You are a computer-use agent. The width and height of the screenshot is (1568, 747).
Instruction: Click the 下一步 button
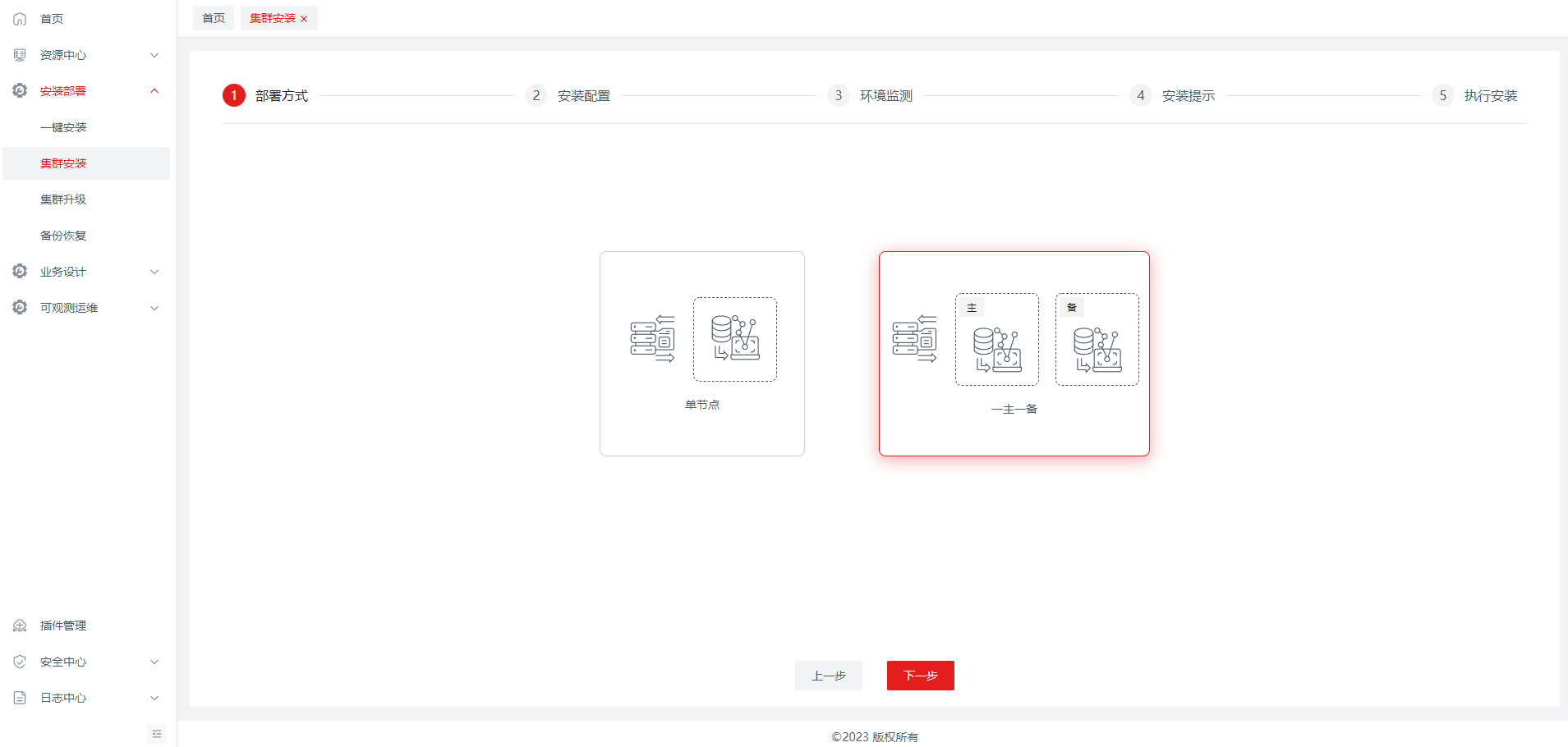pyautogui.click(x=920, y=676)
